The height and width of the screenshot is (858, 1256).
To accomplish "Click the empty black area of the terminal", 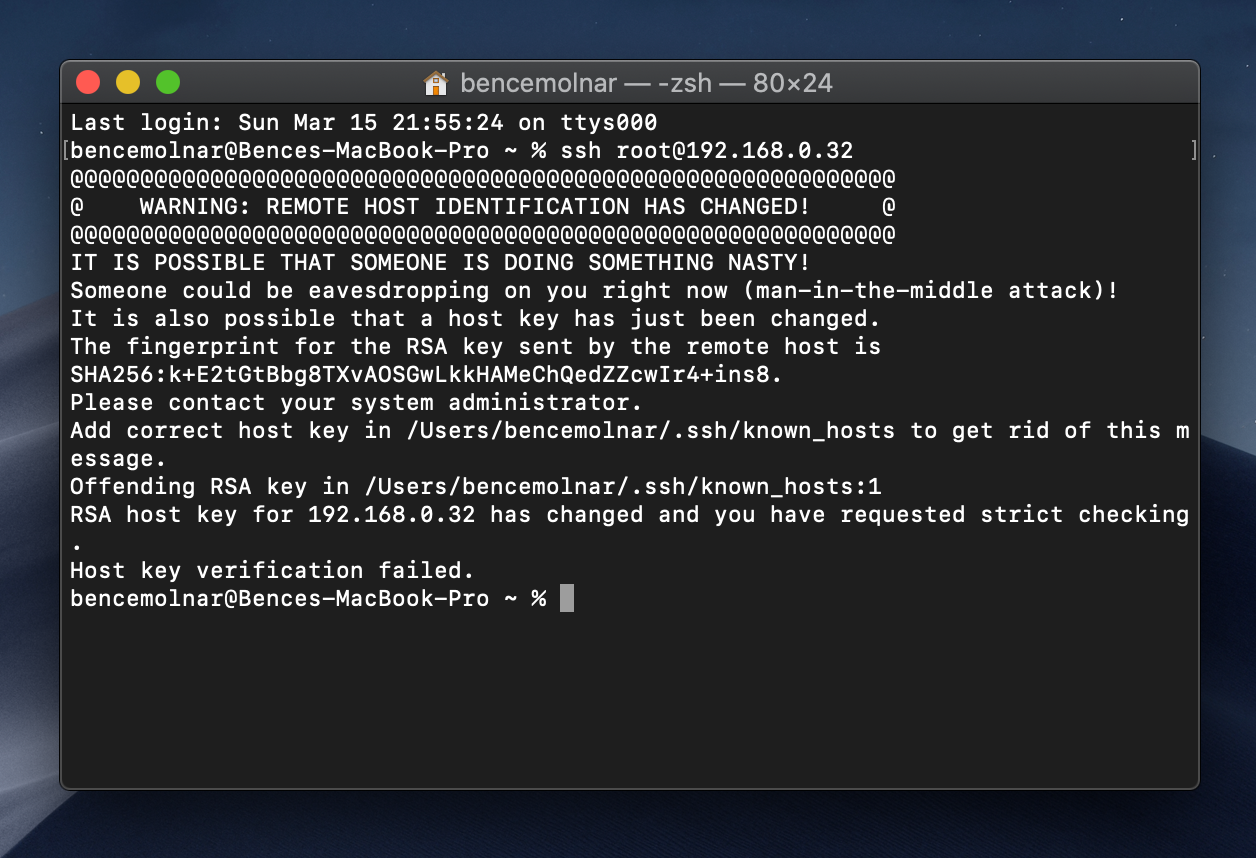I will (x=630, y=700).
